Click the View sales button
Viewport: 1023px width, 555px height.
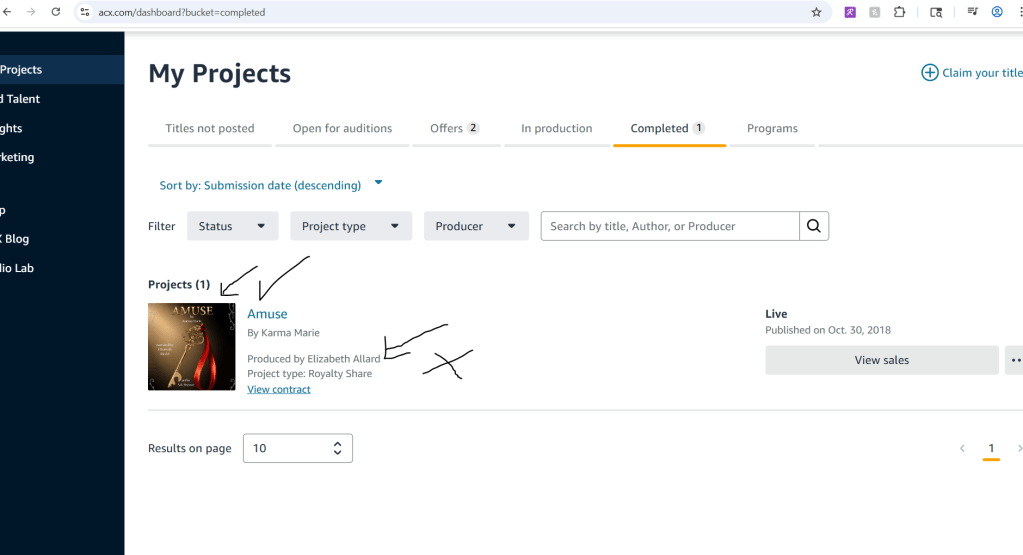[881, 360]
